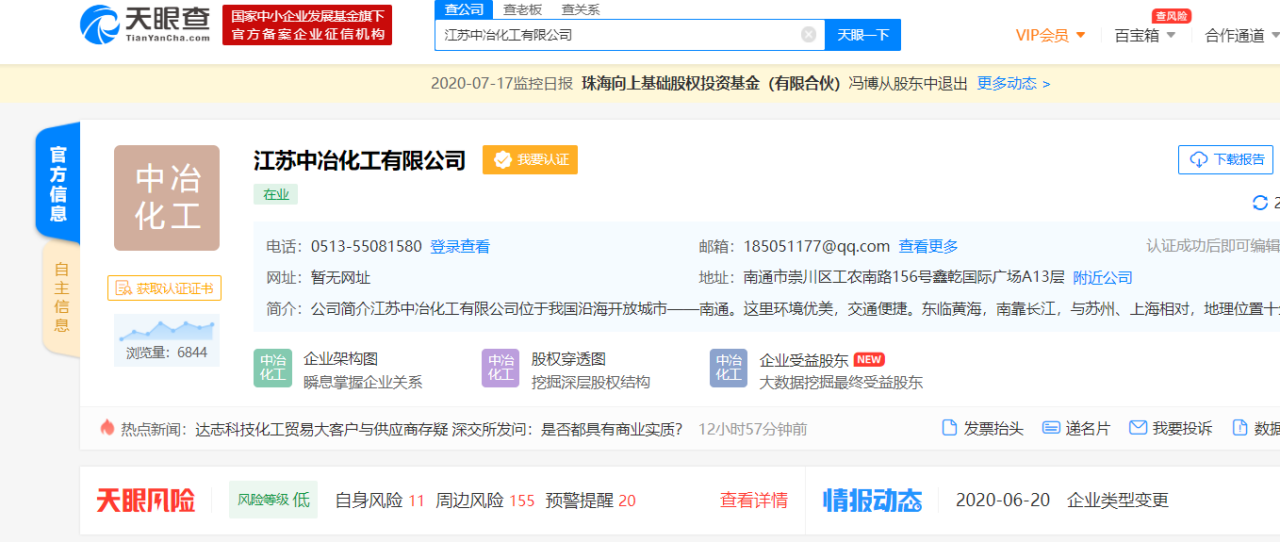Open the VIP会员 dropdown
Viewport: 1280px width, 542px height.
click(1050, 35)
